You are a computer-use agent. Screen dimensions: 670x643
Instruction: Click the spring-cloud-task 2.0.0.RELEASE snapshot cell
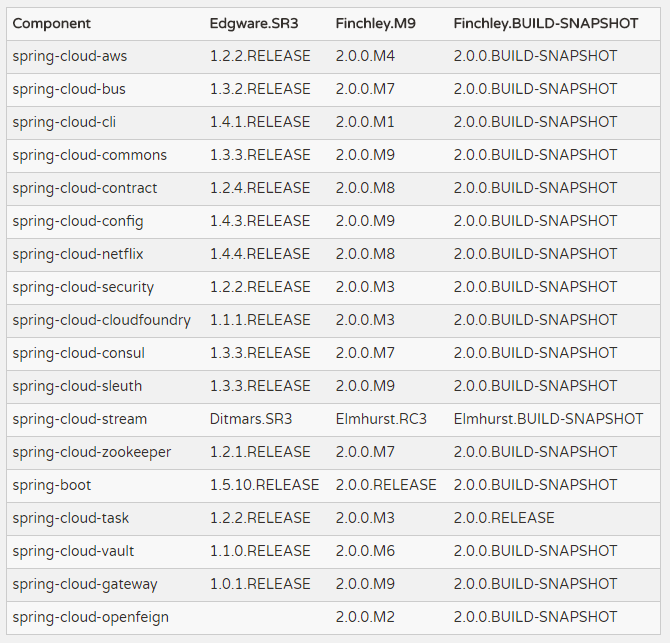(503, 518)
